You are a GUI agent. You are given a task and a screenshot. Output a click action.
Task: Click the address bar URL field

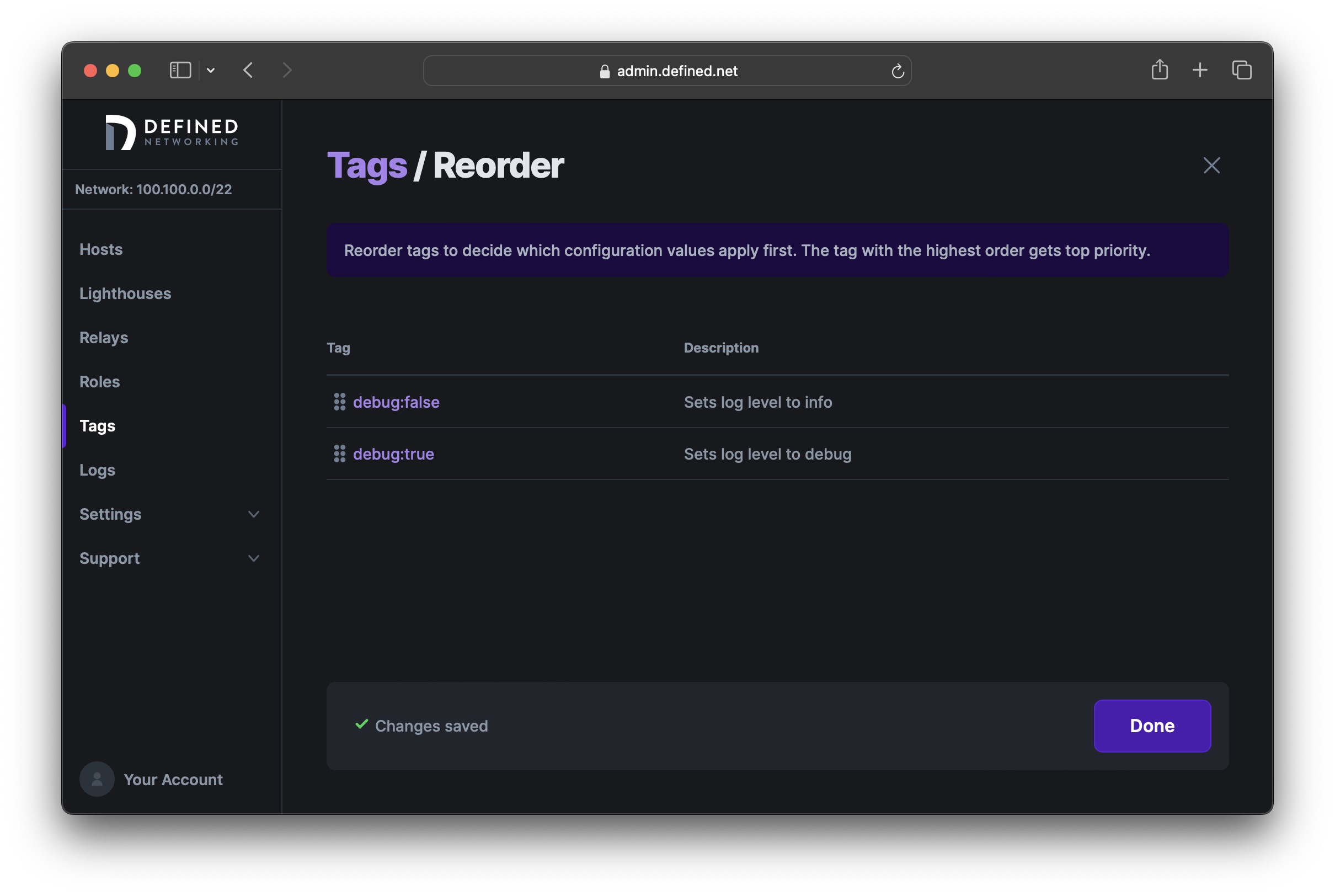[x=677, y=71]
